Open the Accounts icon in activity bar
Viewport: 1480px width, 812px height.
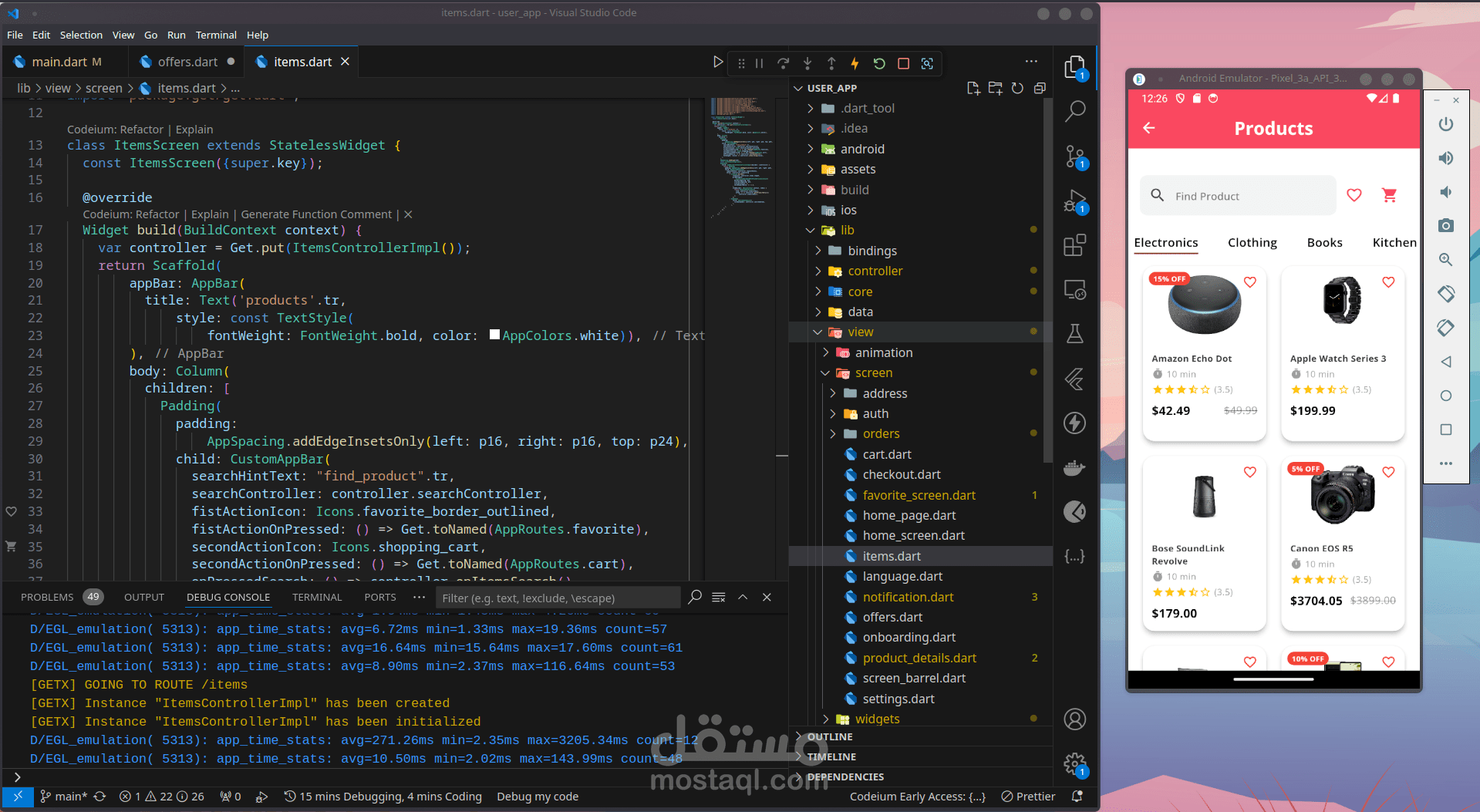click(1074, 719)
